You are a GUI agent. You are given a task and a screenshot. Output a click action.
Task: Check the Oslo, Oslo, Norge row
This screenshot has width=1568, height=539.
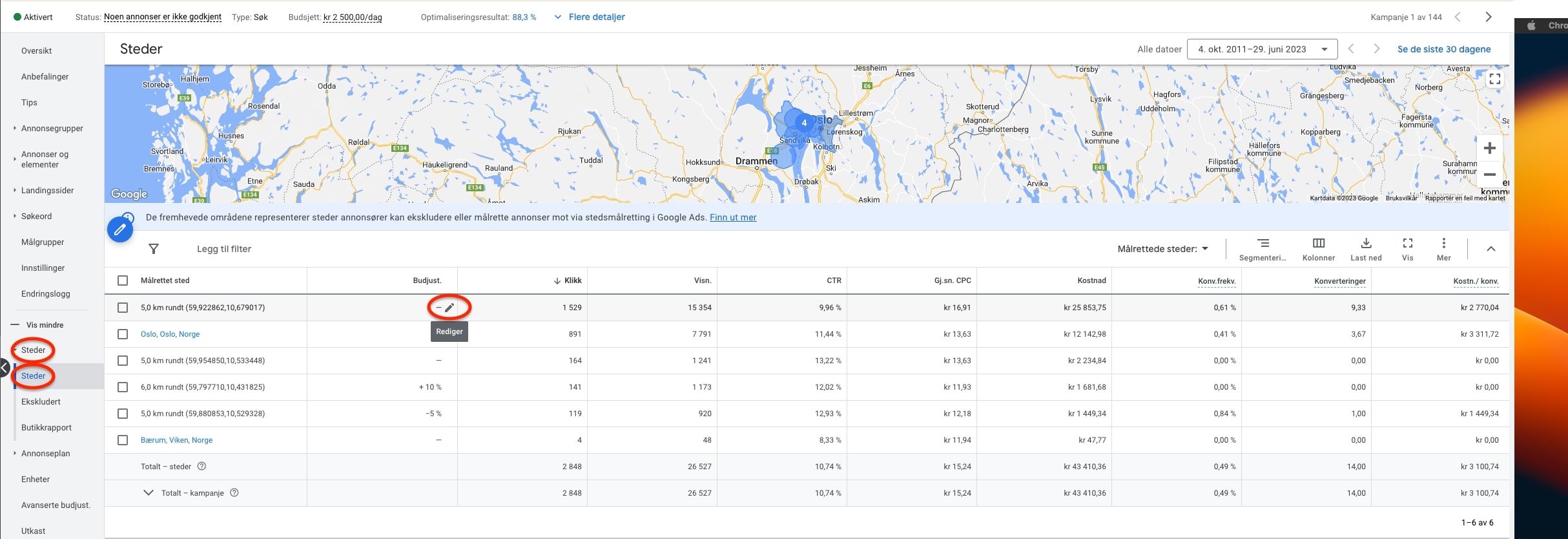[x=123, y=334]
